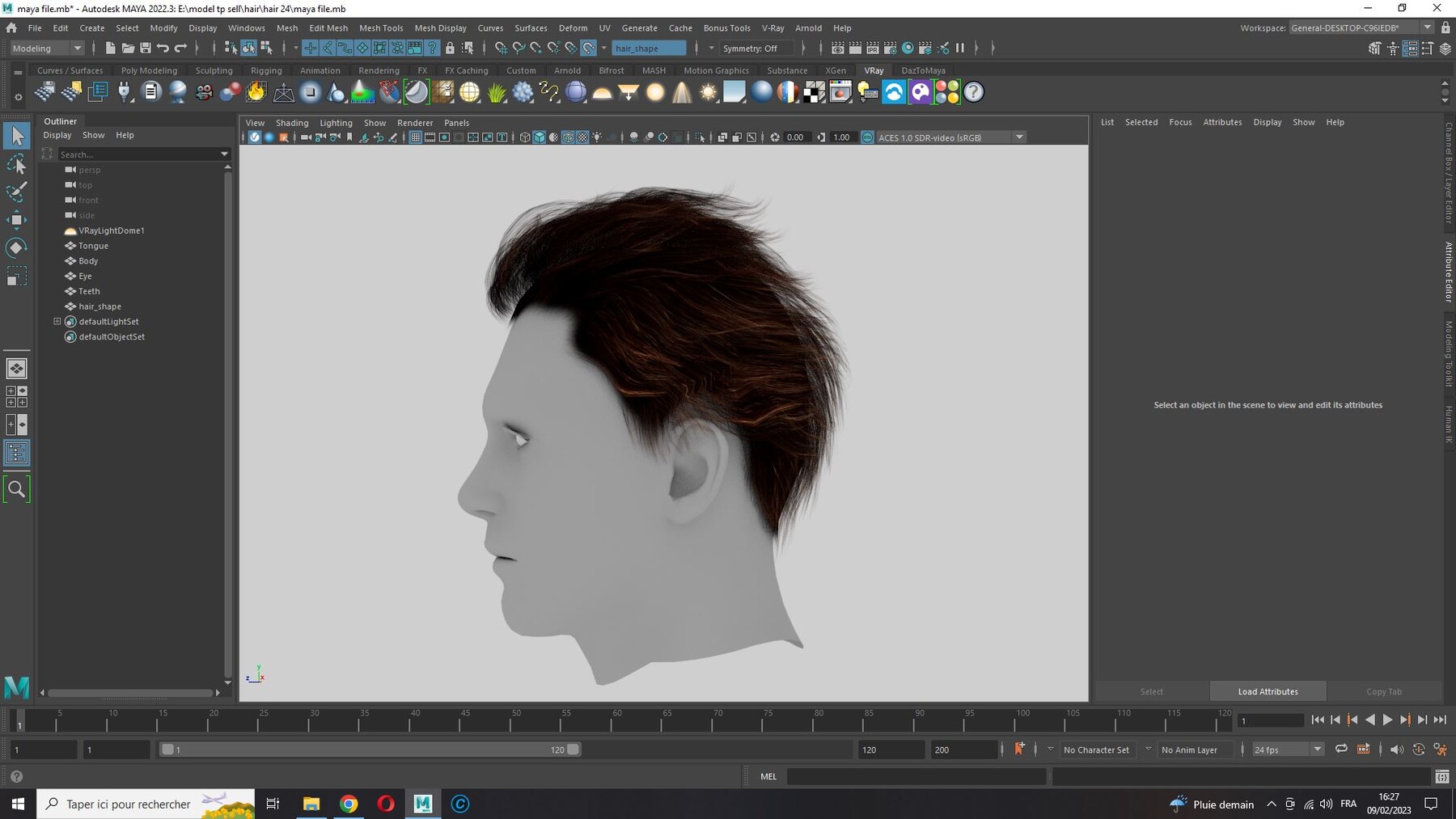This screenshot has width=1456, height=819.
Task: Open the ACES 1.0 SDR-video view transform dropdown
Action: (951, 137)
